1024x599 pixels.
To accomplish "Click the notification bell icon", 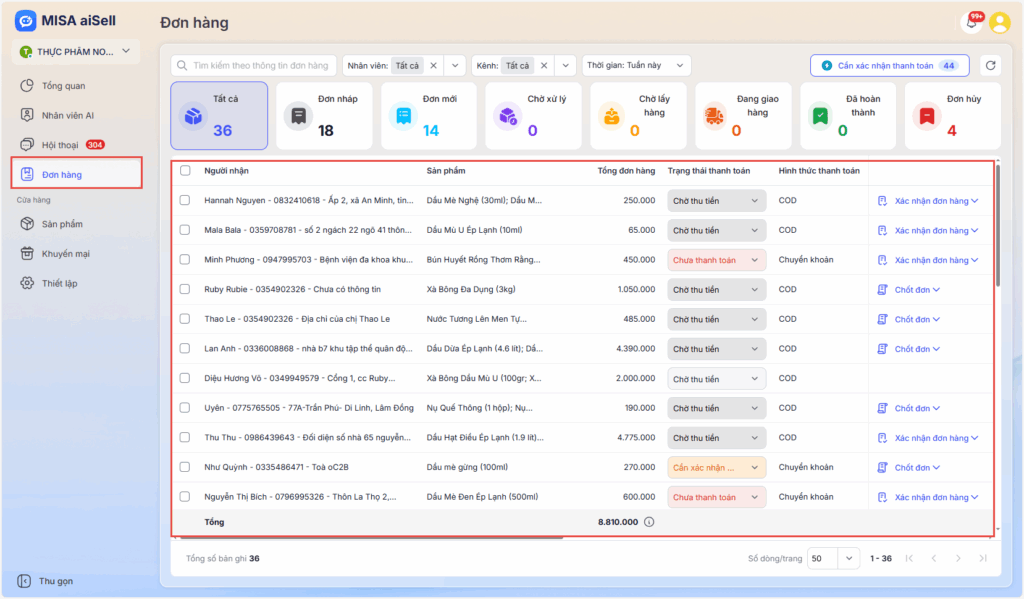I will (x=970, y=22).
